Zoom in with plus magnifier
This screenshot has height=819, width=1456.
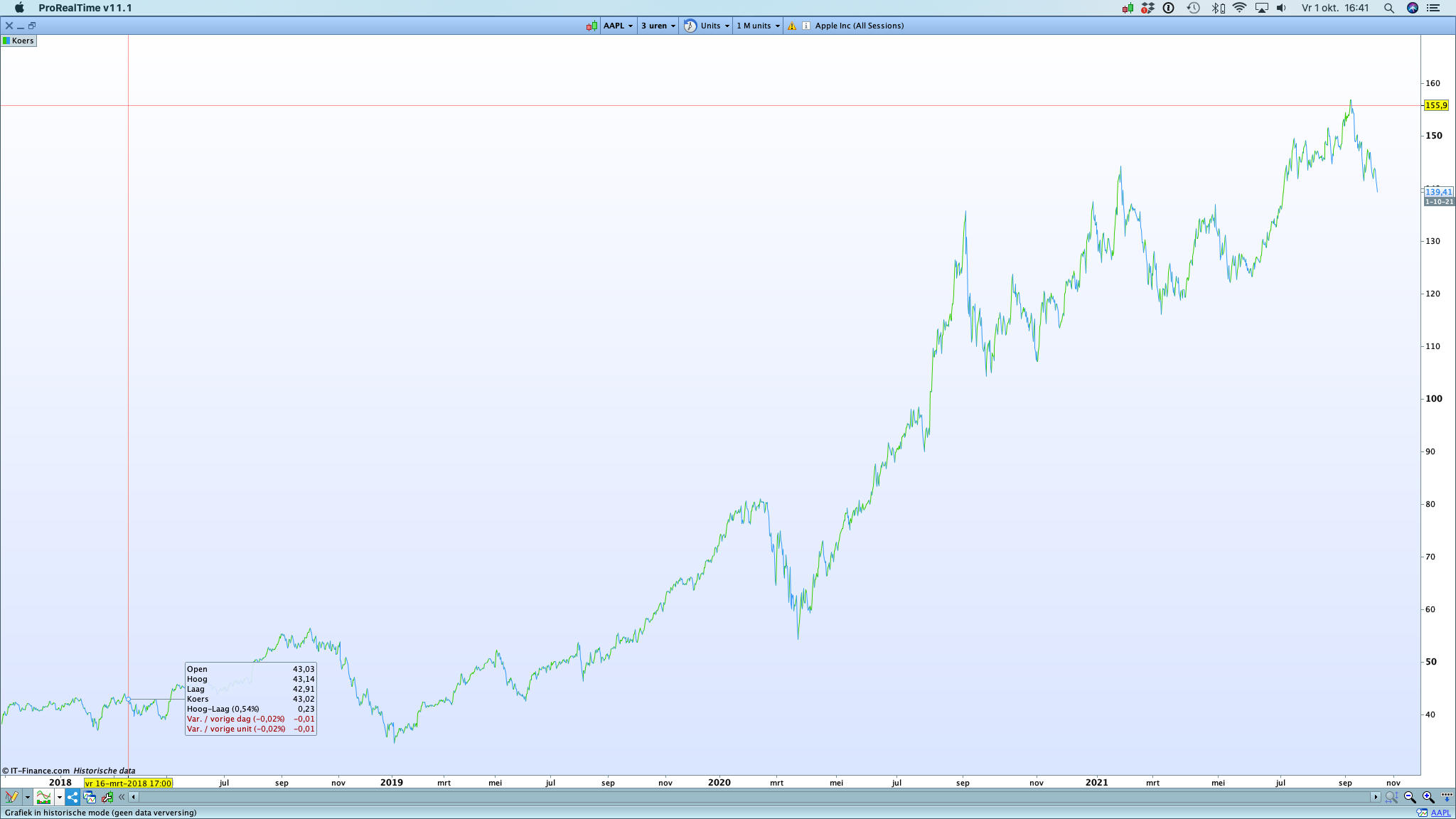[x=1428, y=797]
